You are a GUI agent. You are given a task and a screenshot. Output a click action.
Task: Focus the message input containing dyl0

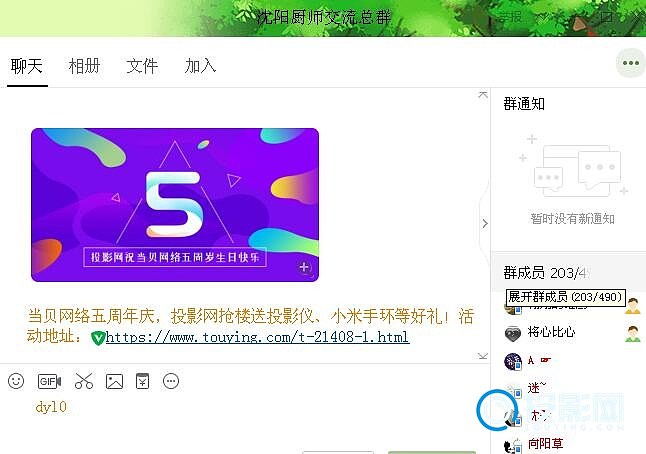tap(243, 422)
